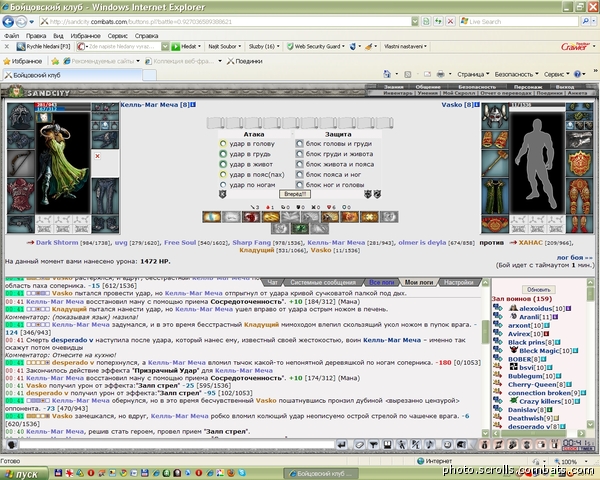The image size is (600, 480).
Task: Activate the red fist combat skill icon
Action: tap(251, 217)
